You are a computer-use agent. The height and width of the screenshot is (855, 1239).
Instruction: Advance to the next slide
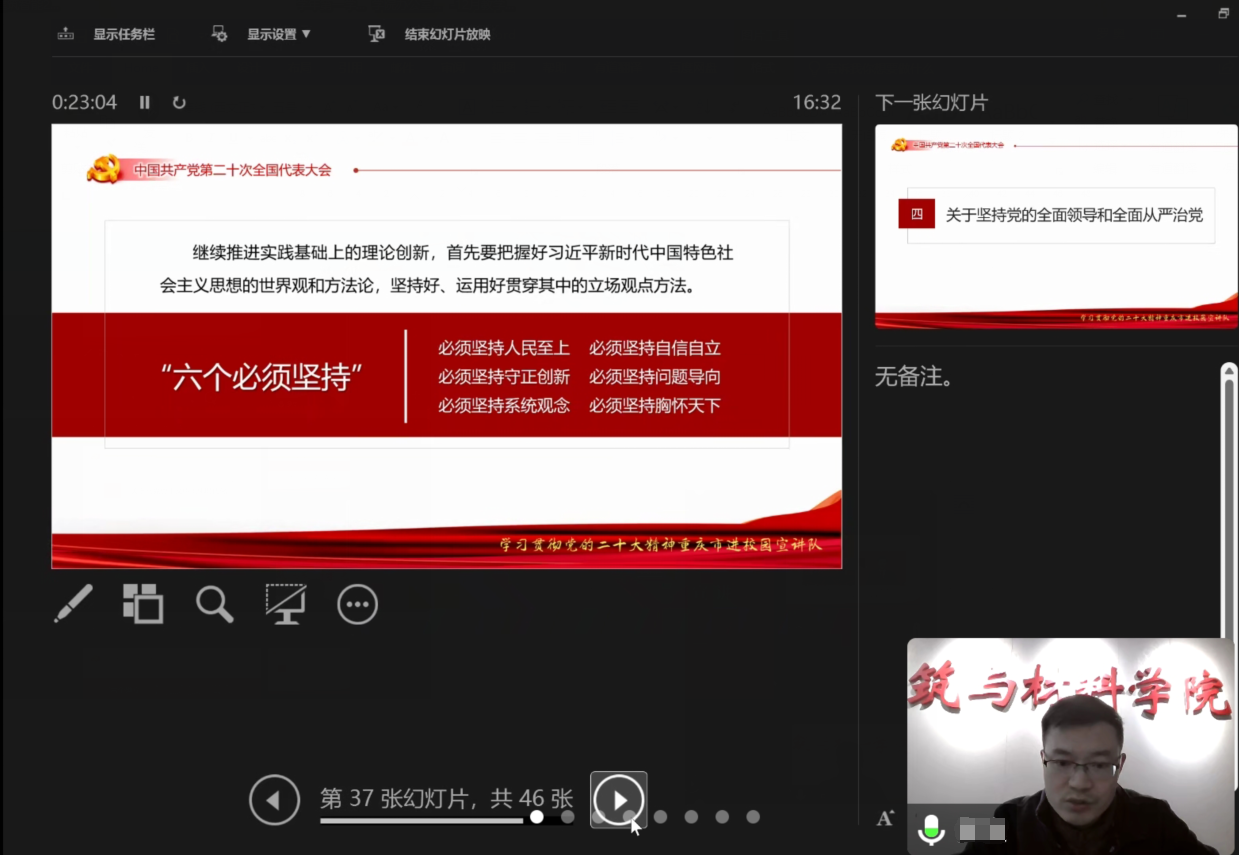tap(619, 800)
